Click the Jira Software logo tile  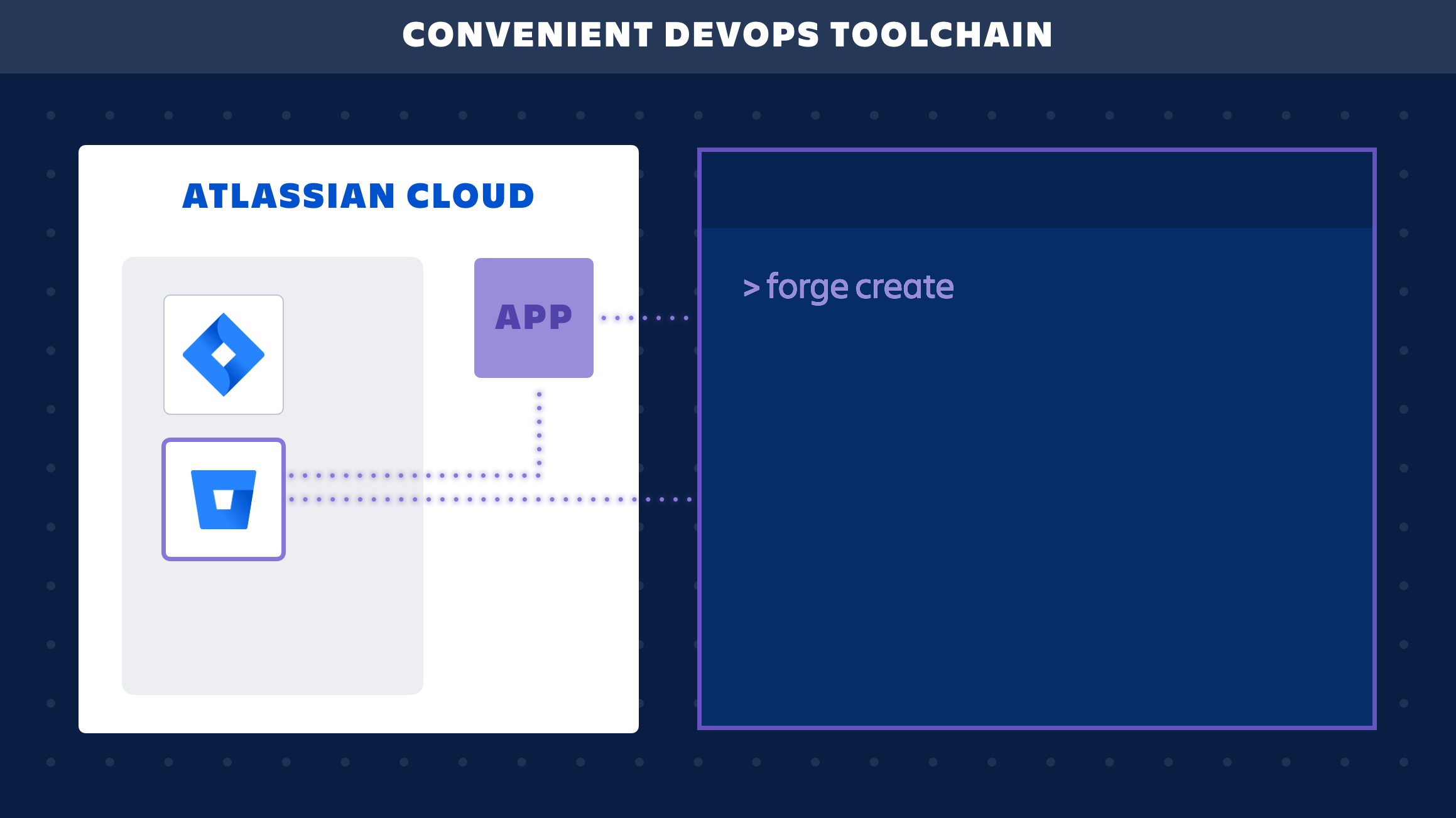(224, 355)
